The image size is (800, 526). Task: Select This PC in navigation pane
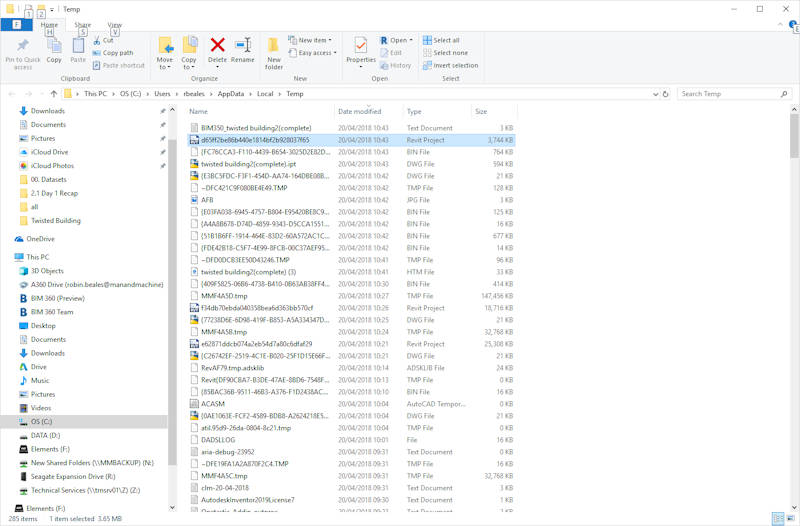(37, 257)
